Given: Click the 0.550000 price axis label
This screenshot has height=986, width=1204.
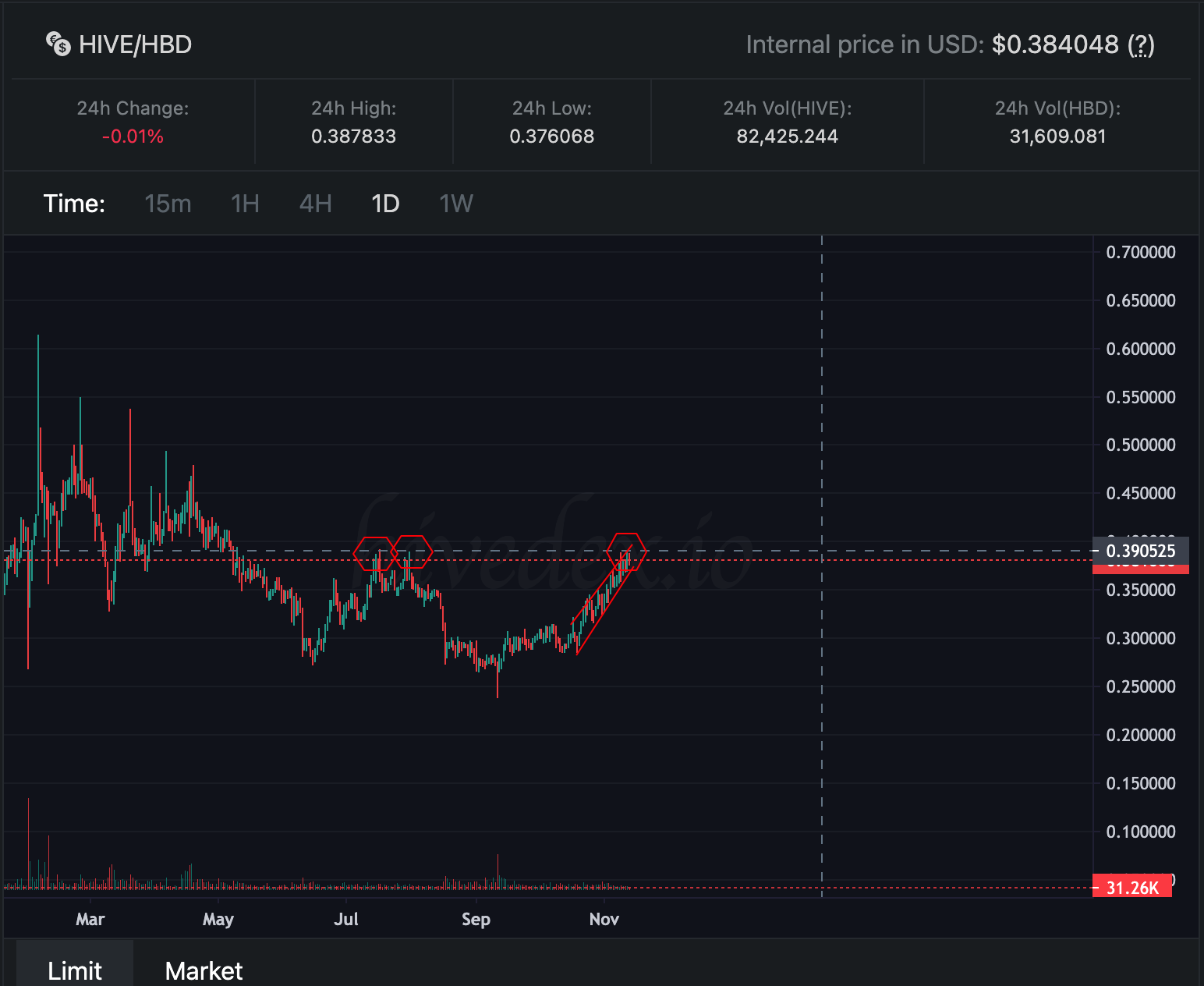Looking at the screenshot, I should coord(1141,397).
